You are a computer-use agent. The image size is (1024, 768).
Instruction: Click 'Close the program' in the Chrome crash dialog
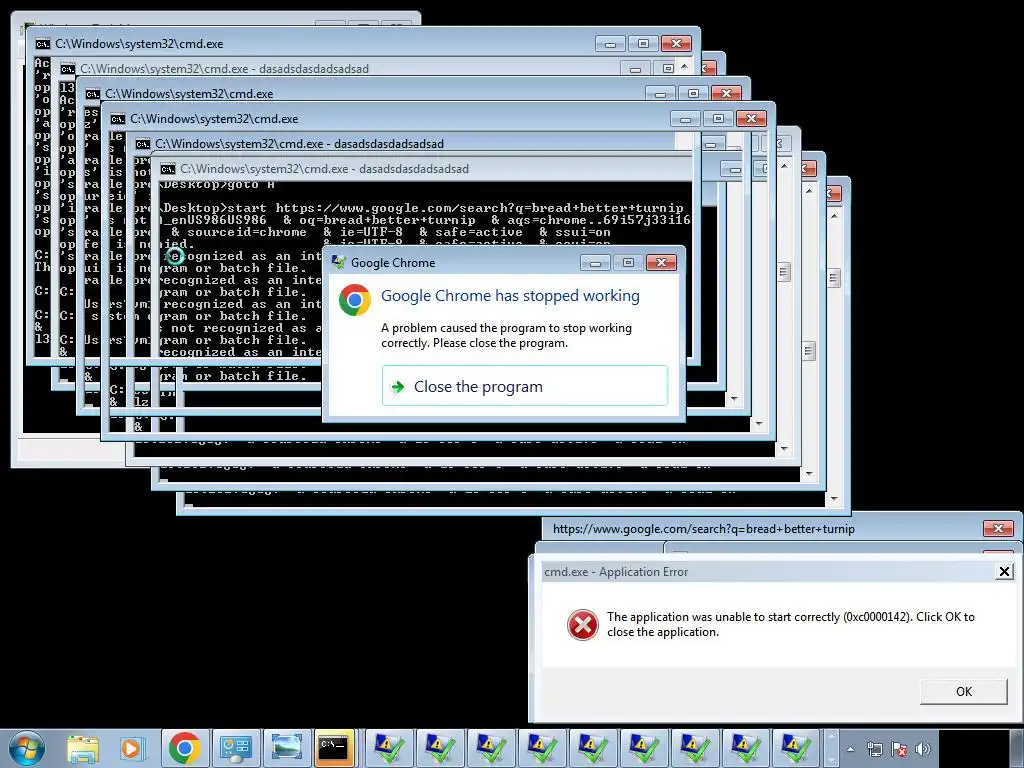[524, 386]
